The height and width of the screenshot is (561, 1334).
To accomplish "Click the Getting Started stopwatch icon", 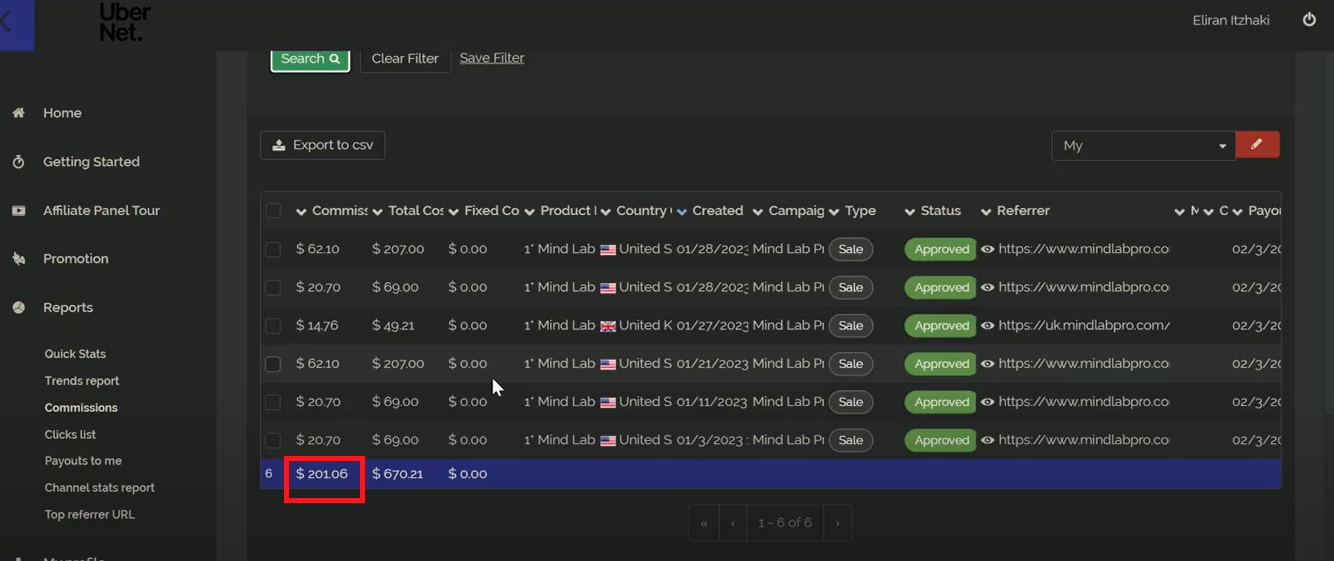I will 18,162.
